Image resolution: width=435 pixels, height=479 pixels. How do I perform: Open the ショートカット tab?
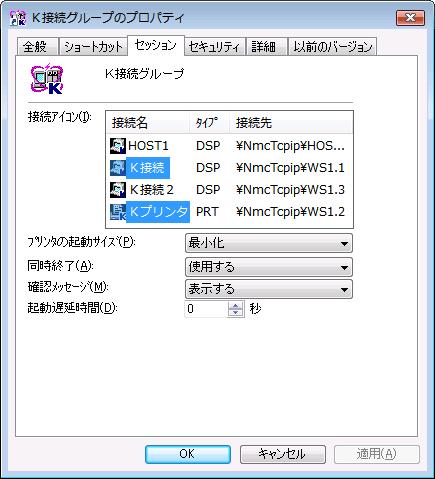[x=93, y=47]
